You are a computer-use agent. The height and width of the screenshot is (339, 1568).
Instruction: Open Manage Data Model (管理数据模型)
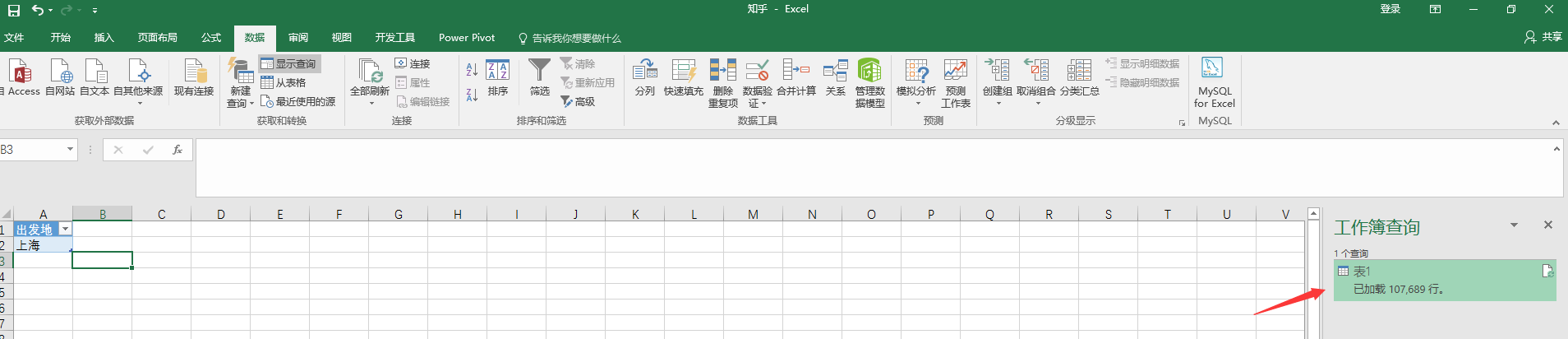pyautogui.click(x=869, y=82)
